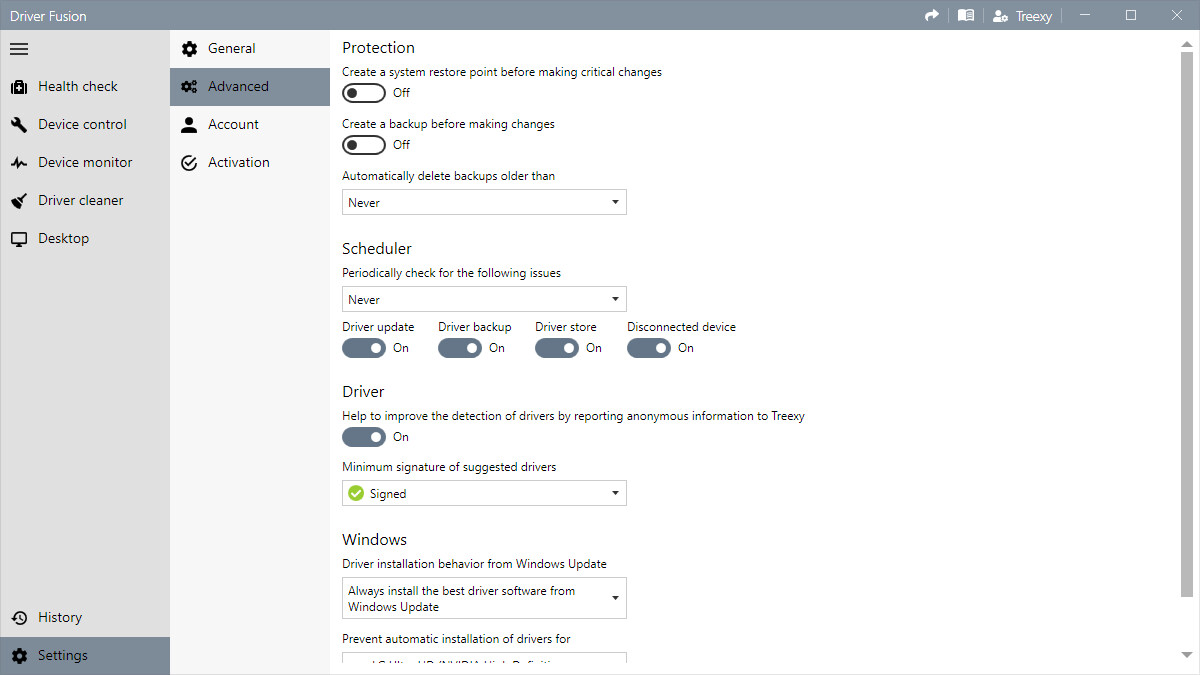Open Device monitor pulse icon
This screenshot has height=675, width=1200.
click(x=19, y=163)
